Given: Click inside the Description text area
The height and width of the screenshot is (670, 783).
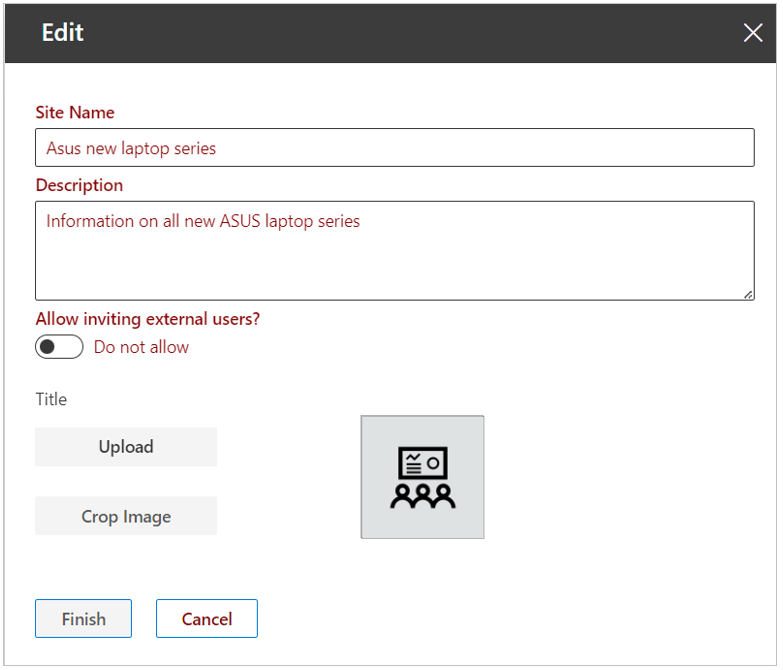Looking at the screenshot, I should point(394,251).
